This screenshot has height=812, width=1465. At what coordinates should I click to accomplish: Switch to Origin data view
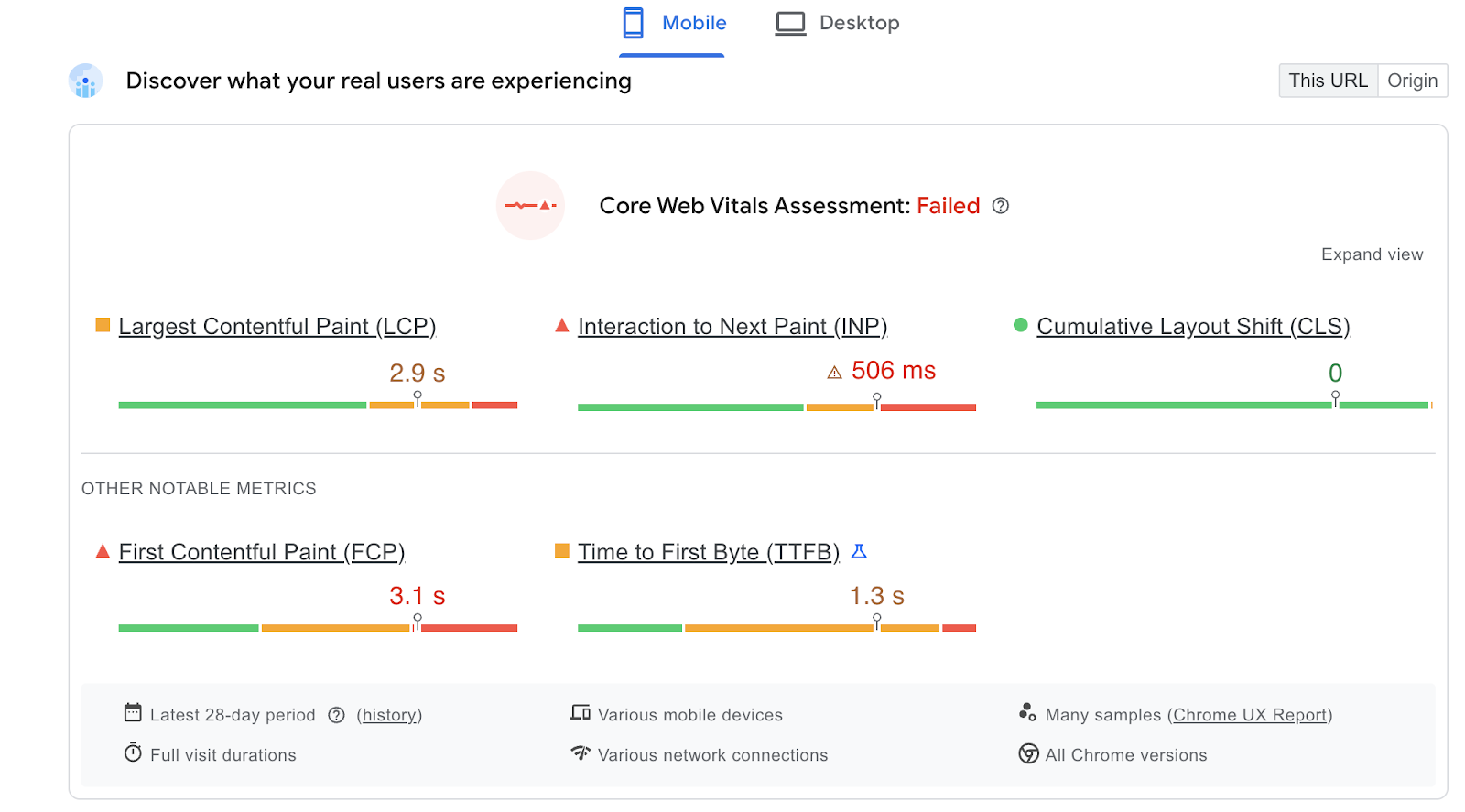(1412, 81)
